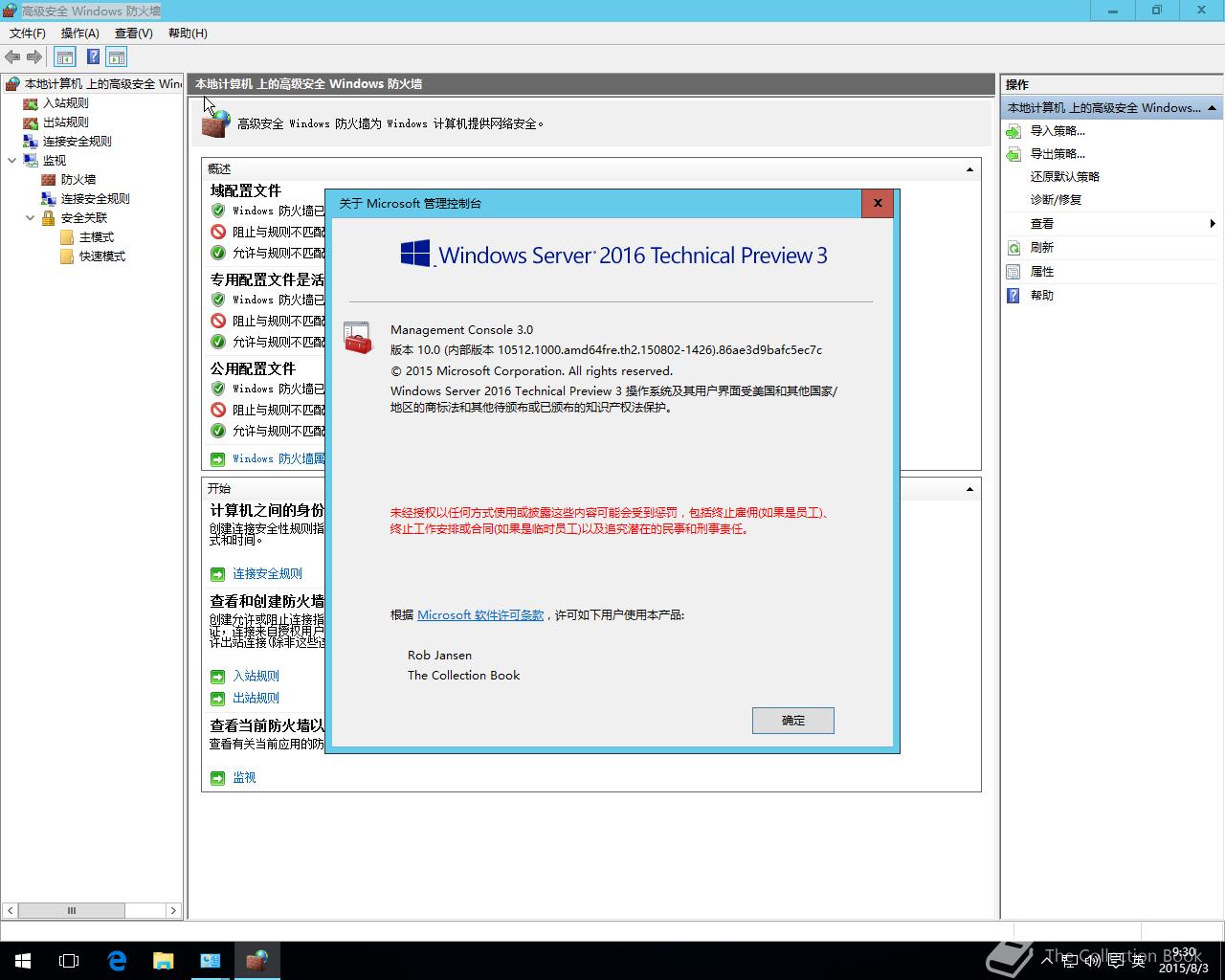Image resolution: width=1225 pixels, height=980 pixels.
Task: Click the 属性 properties icon
Action: [1013, 272]
